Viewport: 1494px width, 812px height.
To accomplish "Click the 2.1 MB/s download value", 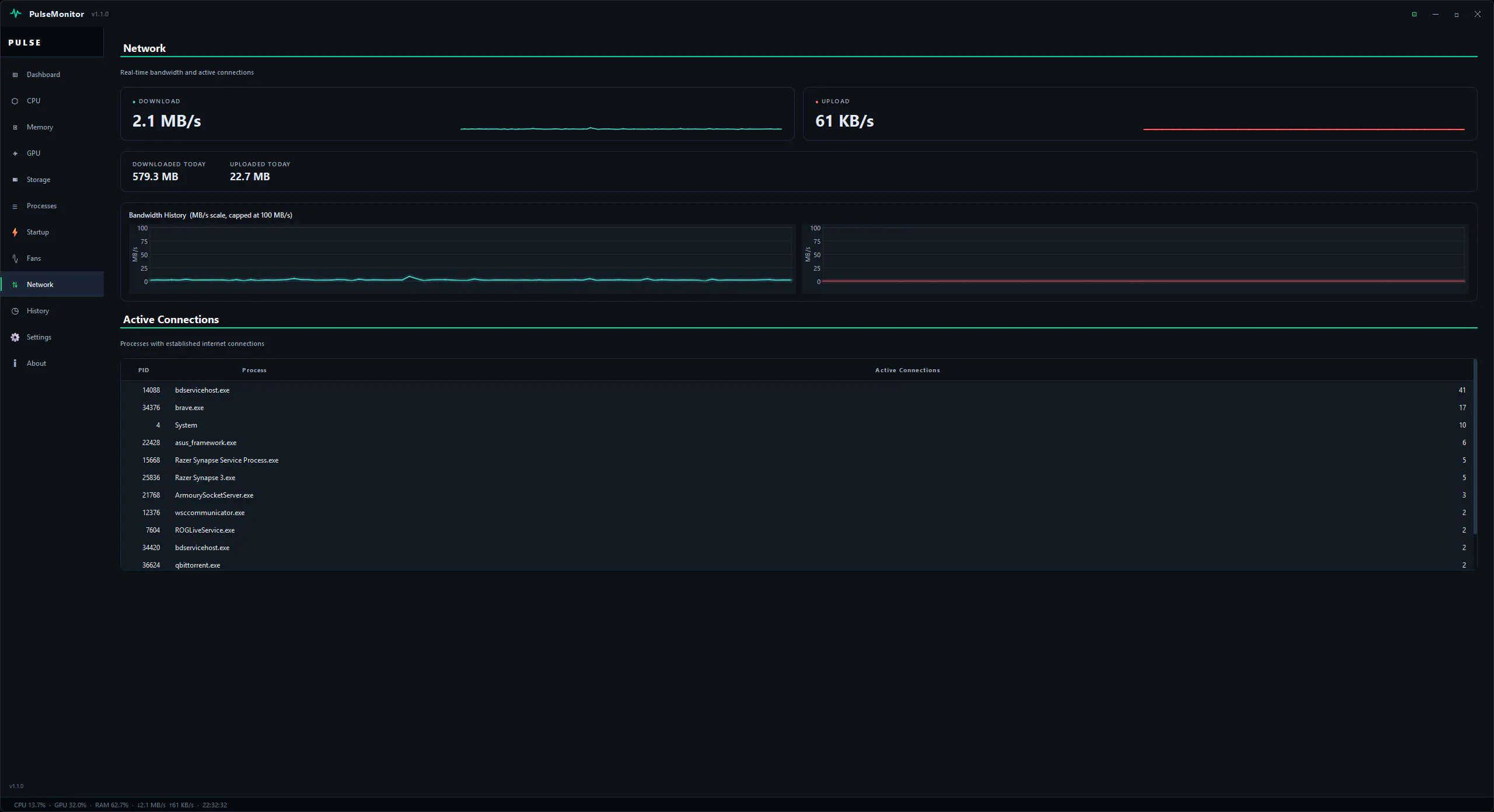I will click(x=167, y=121).
